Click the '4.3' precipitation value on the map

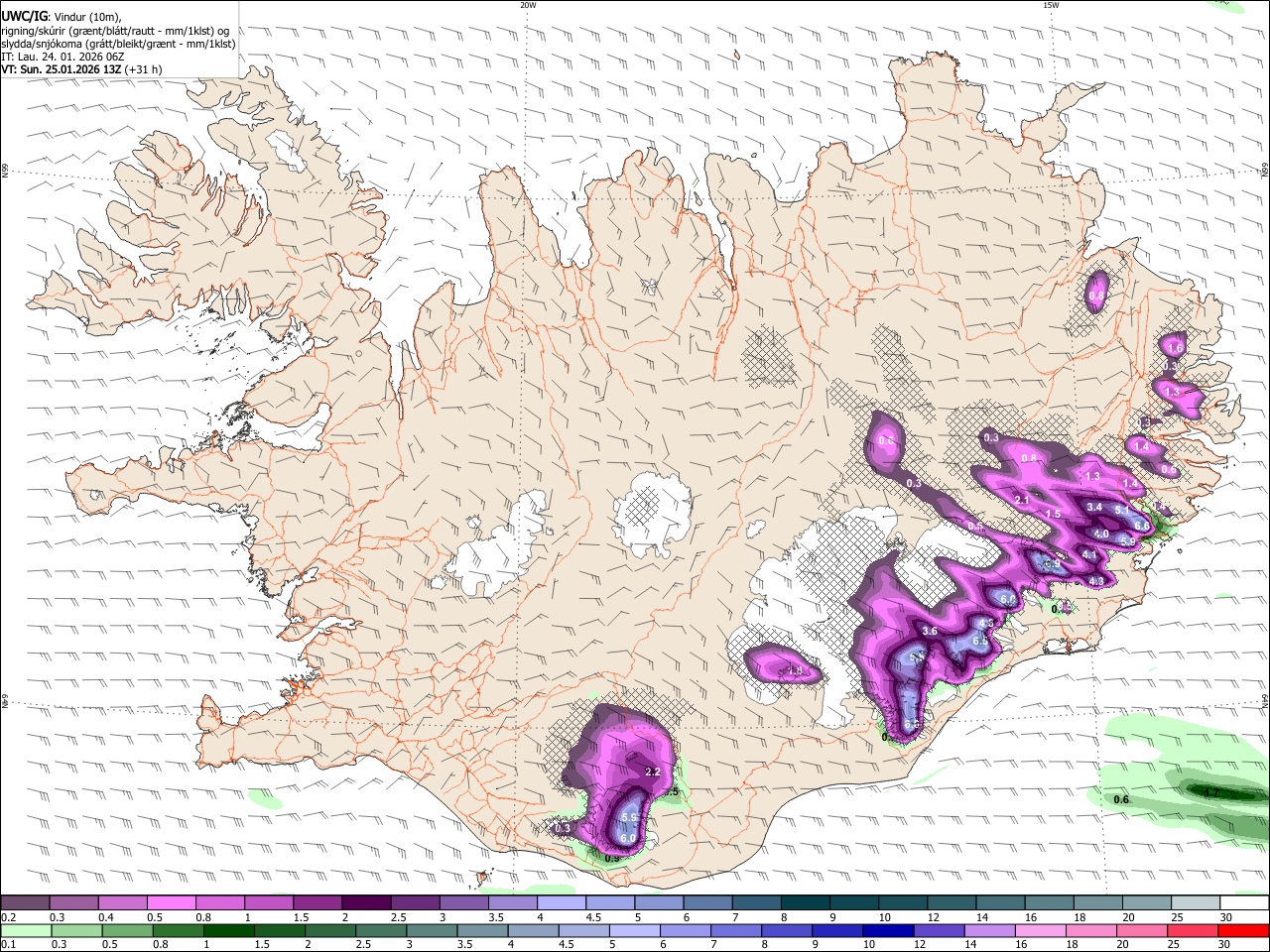point(1096,581)
